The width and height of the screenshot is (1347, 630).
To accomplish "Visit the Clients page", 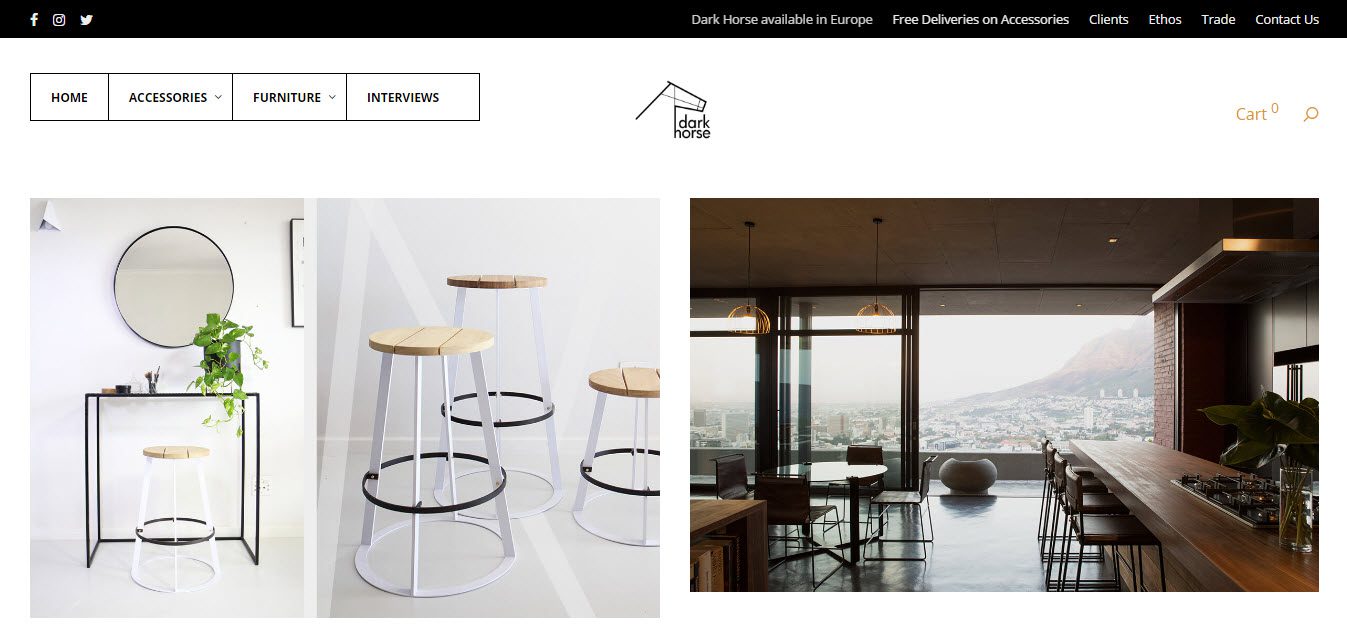I will pos(1108,19).
